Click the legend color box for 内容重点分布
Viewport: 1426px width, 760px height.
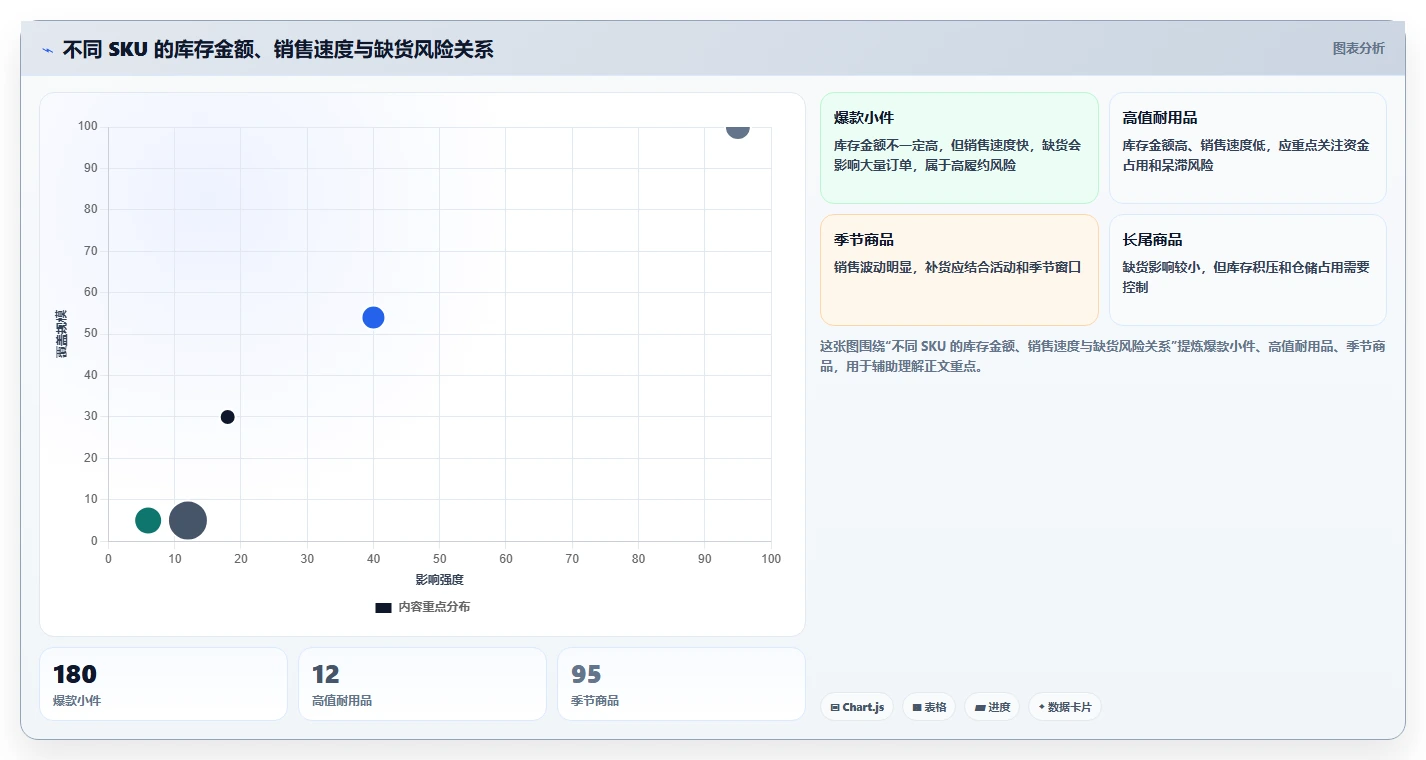click(x=383, y=607)
